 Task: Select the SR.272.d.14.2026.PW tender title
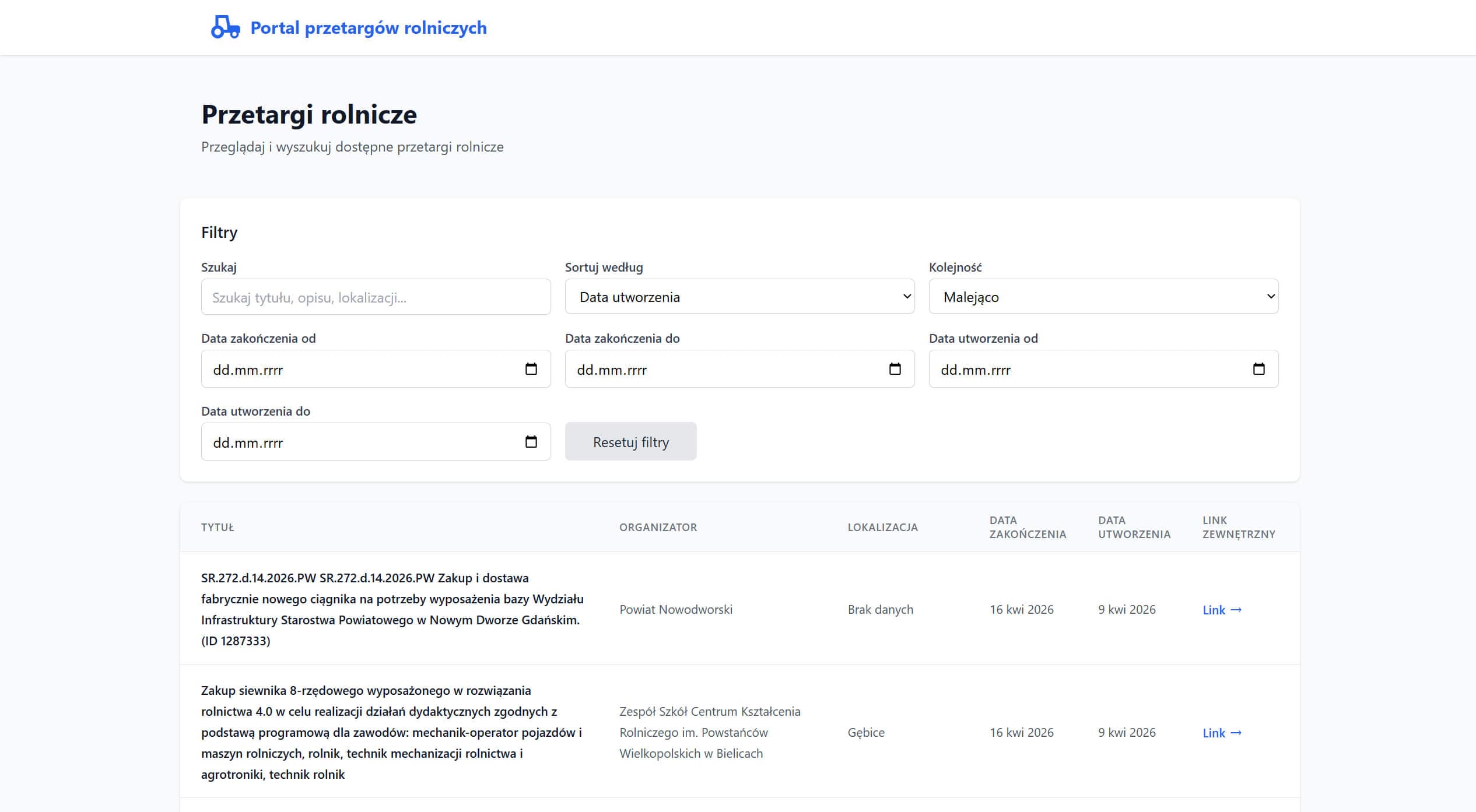[392, 609]
